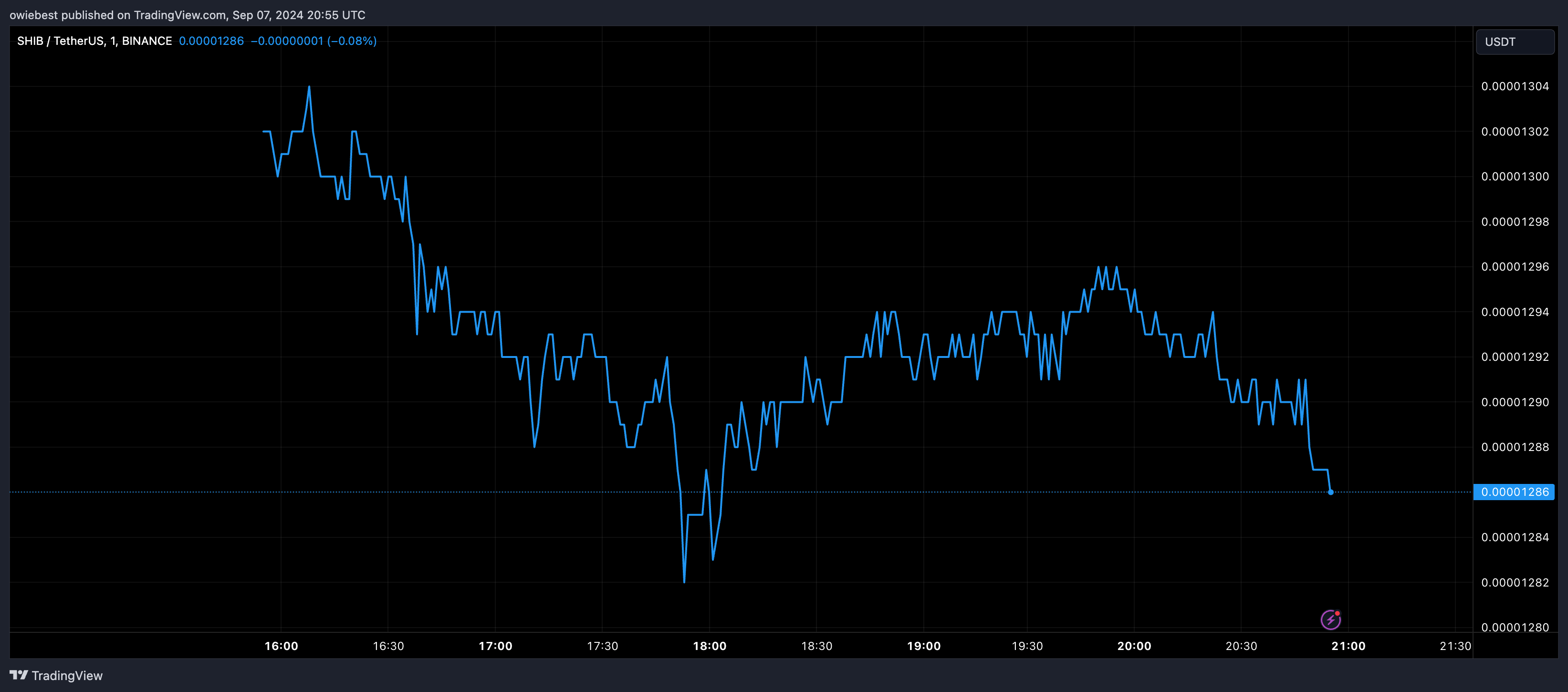Click the 20:00 time axis label
Image resolution: width=1568 pixels, height=692 pixels.
pos(1135,646)
